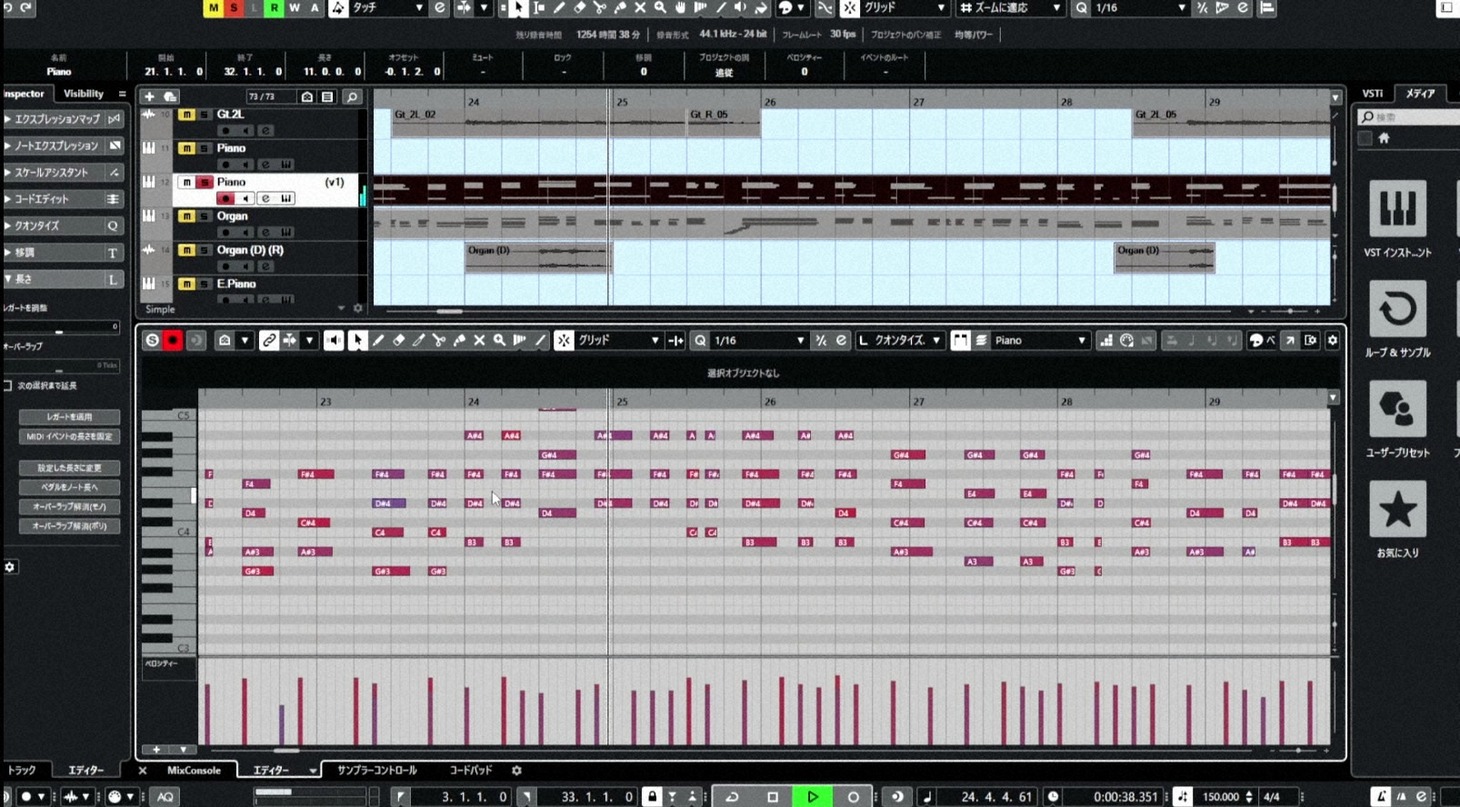This screenshot has width=1460, height=807.
Task: Check the extend to next selection checkbox
Action: pyautogui.click(x=8, y=385)
